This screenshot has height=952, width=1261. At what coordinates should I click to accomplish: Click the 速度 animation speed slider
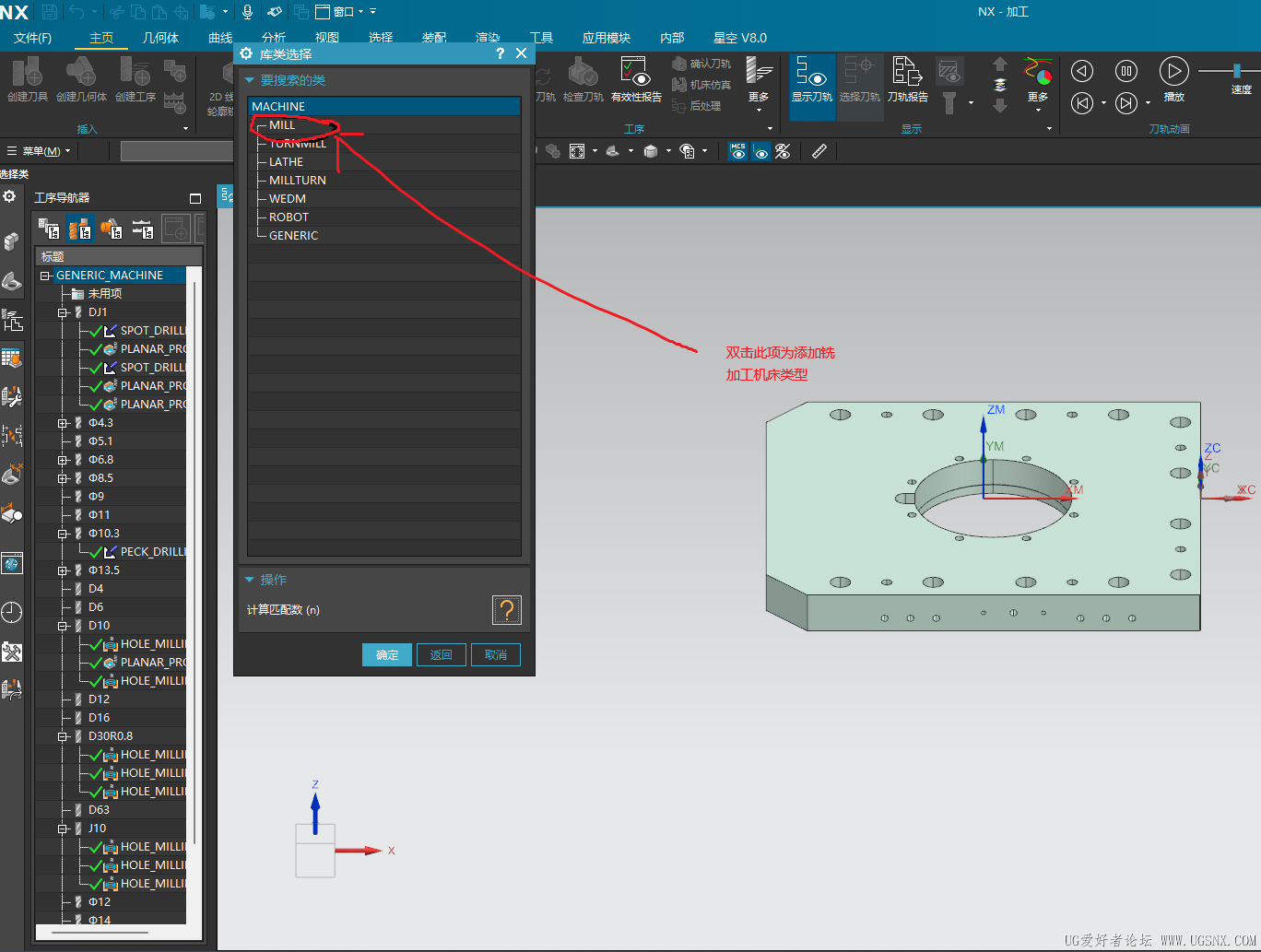1236,71
